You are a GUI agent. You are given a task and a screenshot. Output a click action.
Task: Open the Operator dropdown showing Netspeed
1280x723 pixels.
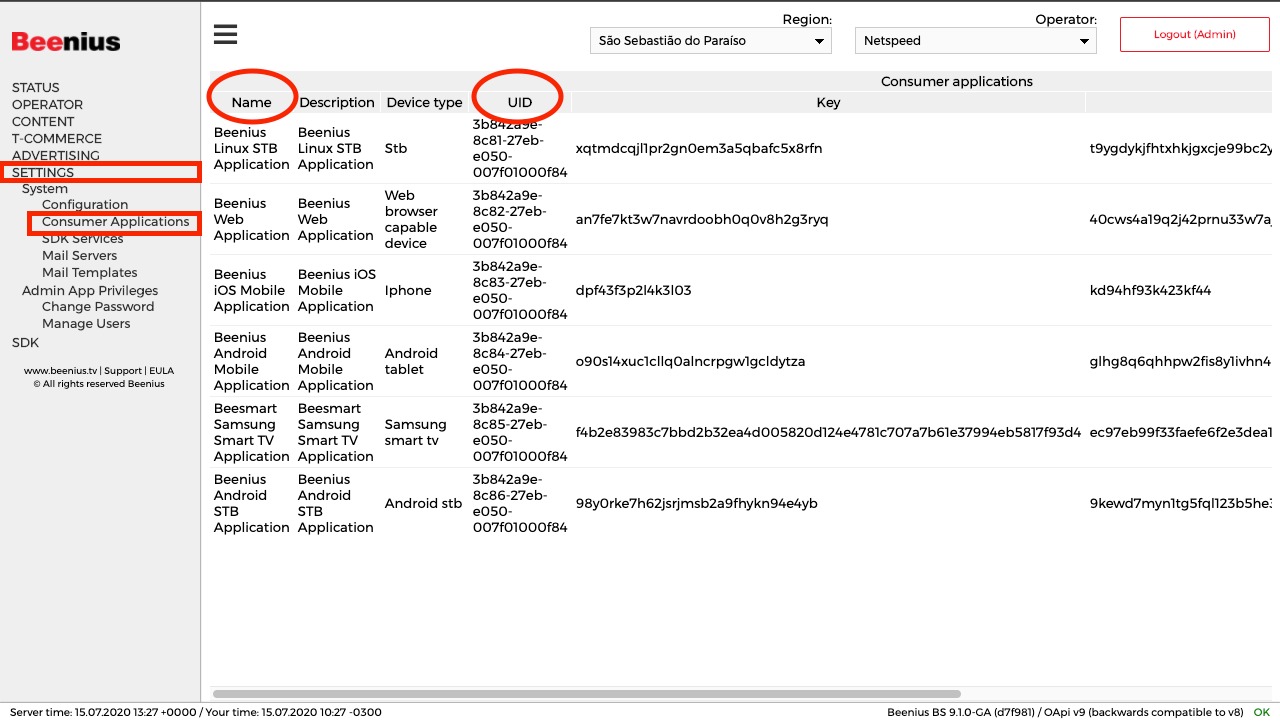[976, 41]
